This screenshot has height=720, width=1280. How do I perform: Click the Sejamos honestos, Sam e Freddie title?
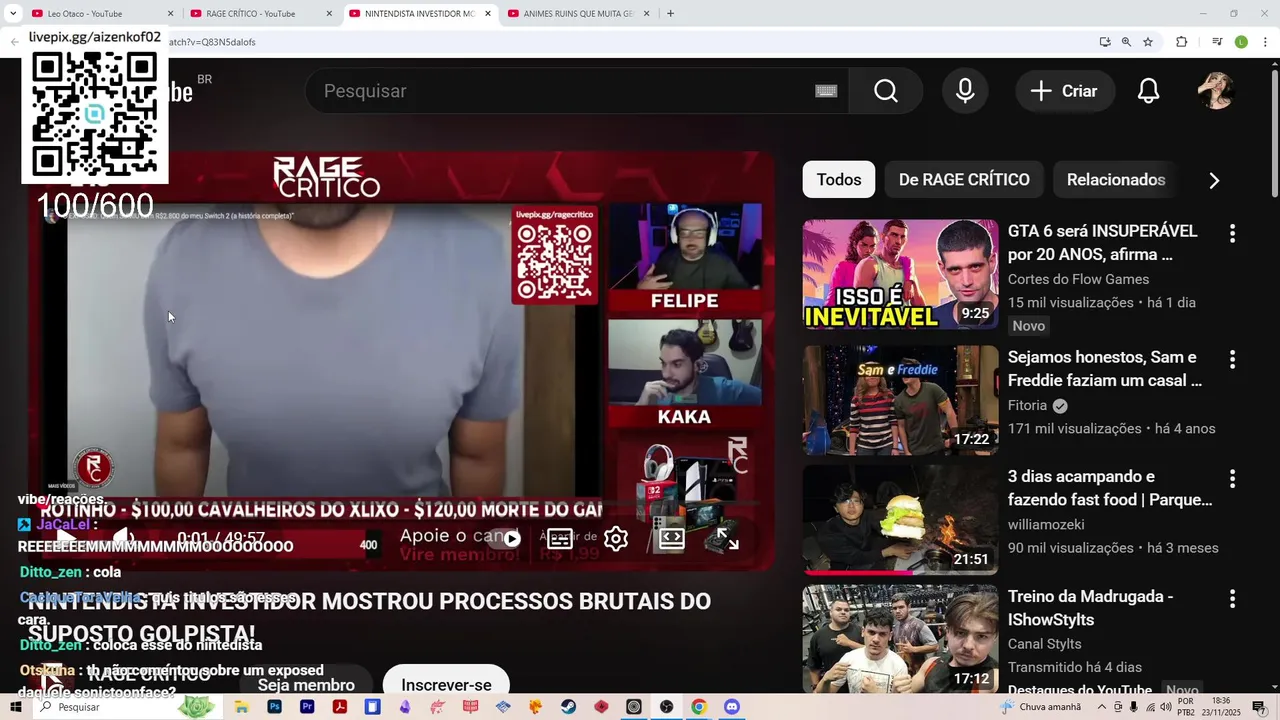(1104, 369)
